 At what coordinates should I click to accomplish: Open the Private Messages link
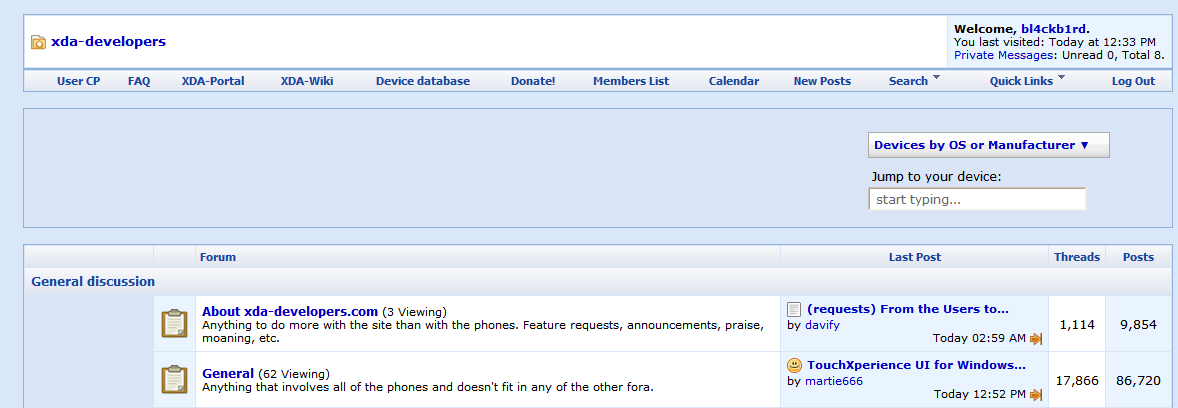(x=1003, y=55)
